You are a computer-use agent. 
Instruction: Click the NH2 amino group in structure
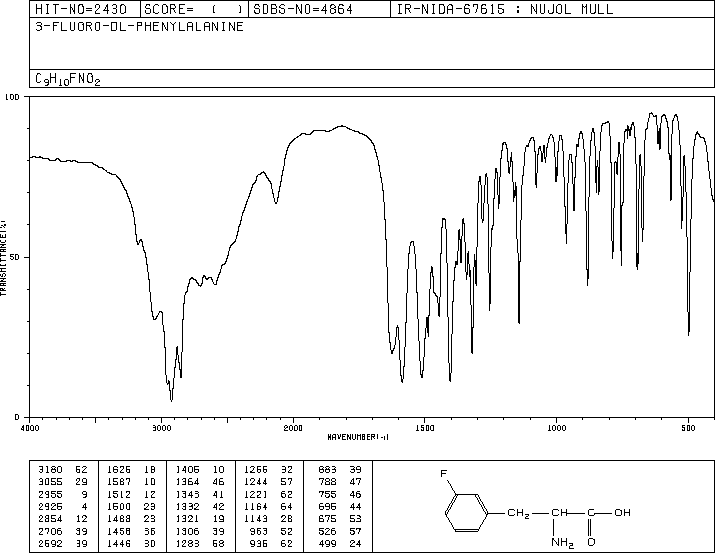(562, 543)
